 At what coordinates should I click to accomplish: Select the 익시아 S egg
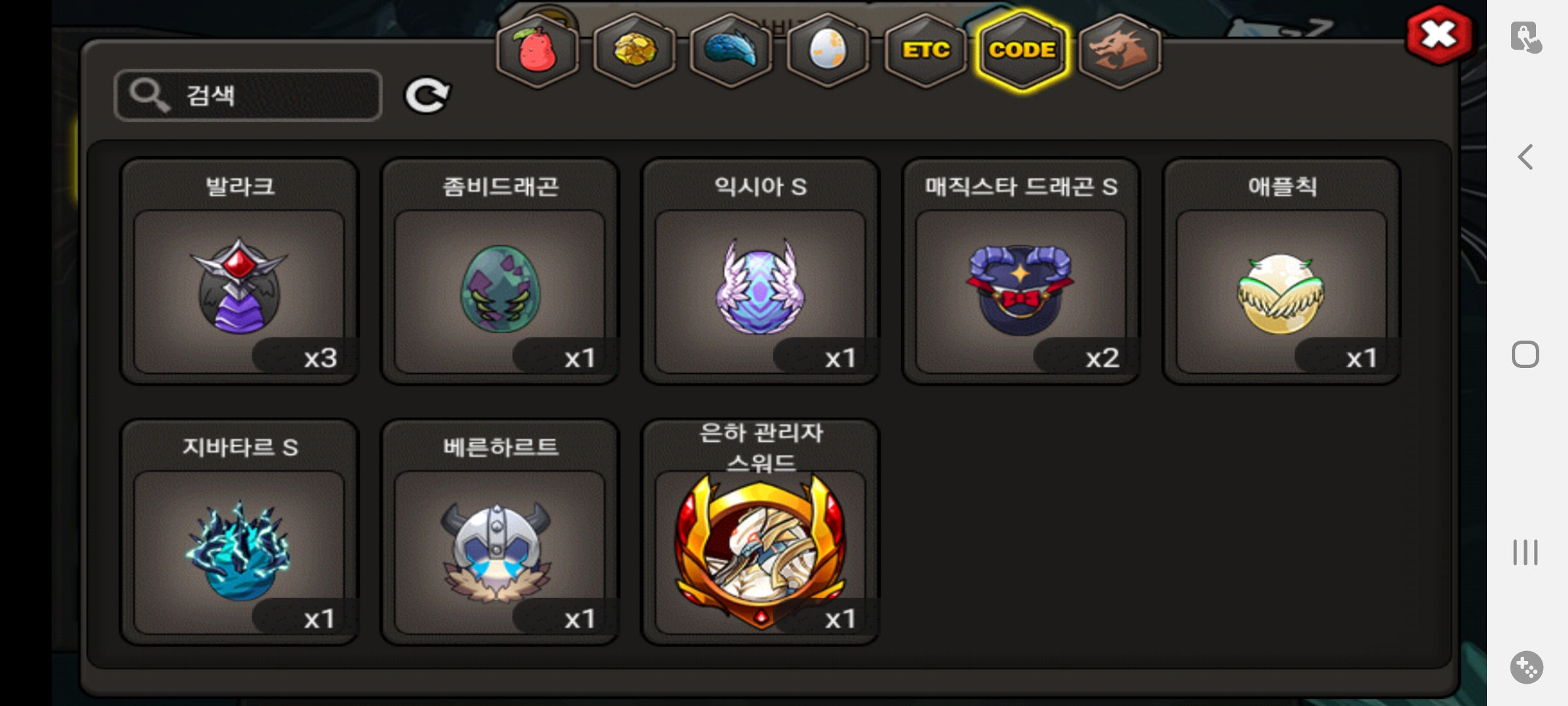pyautogui.click(x=760, y=271)
